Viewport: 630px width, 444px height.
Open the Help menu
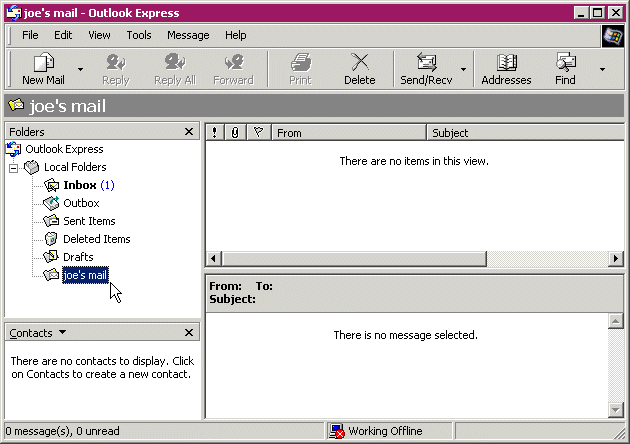point(235,35)
